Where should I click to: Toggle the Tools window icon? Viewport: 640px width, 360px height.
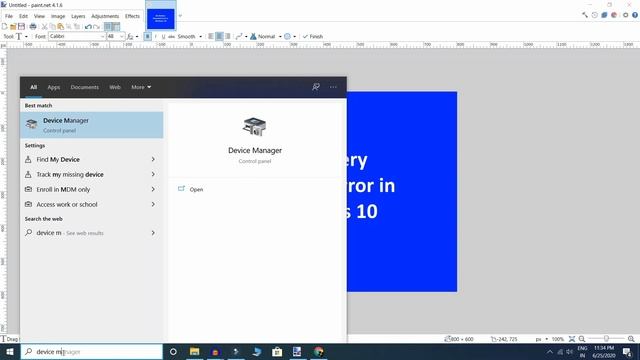point(585,15)
